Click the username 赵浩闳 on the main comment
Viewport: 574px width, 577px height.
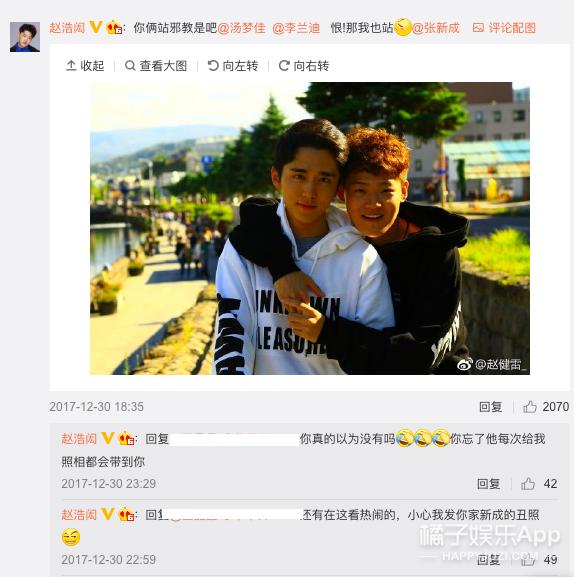[x=67, y=28]
